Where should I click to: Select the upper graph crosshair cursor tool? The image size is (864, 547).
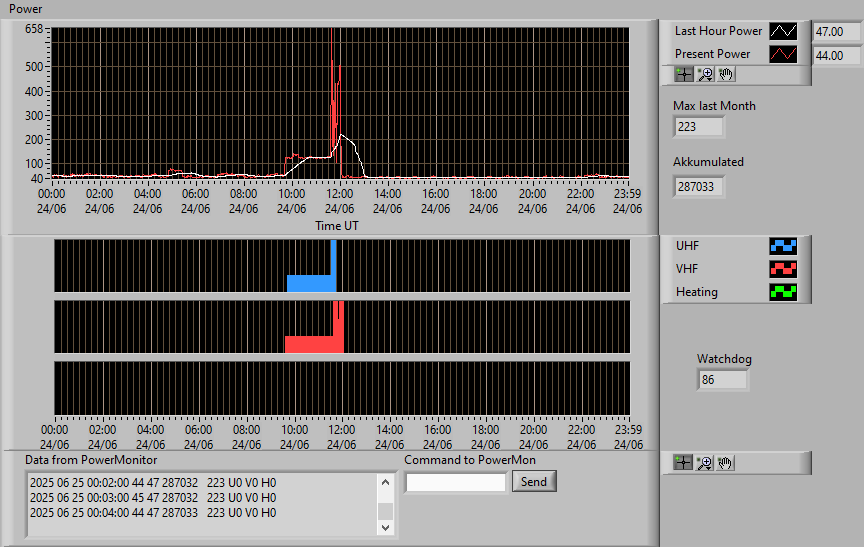coord(684,74)
